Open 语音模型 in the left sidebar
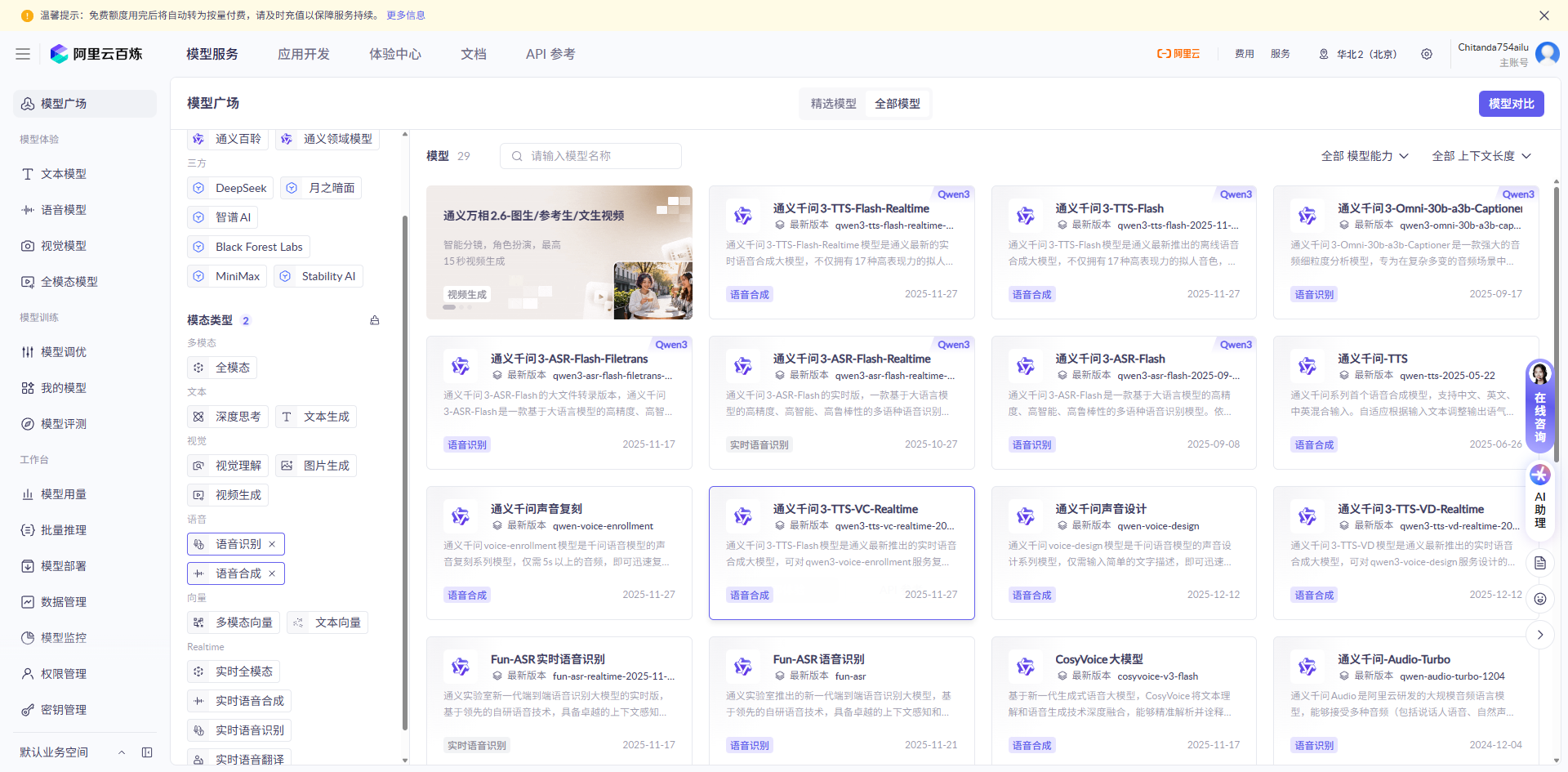Image resolution: width=1568 pixels, height=772 pixels. 85,210
